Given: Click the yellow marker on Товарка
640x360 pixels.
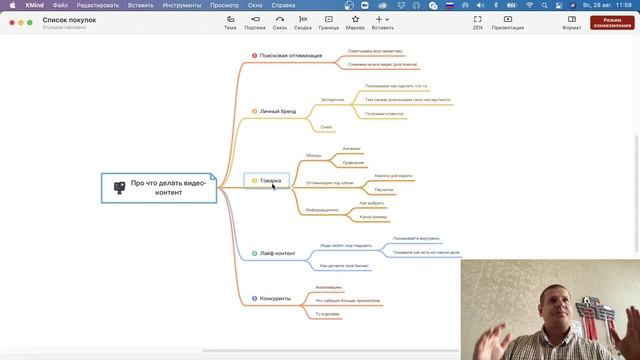Looking at the screenshot, I should click(254, 180).
